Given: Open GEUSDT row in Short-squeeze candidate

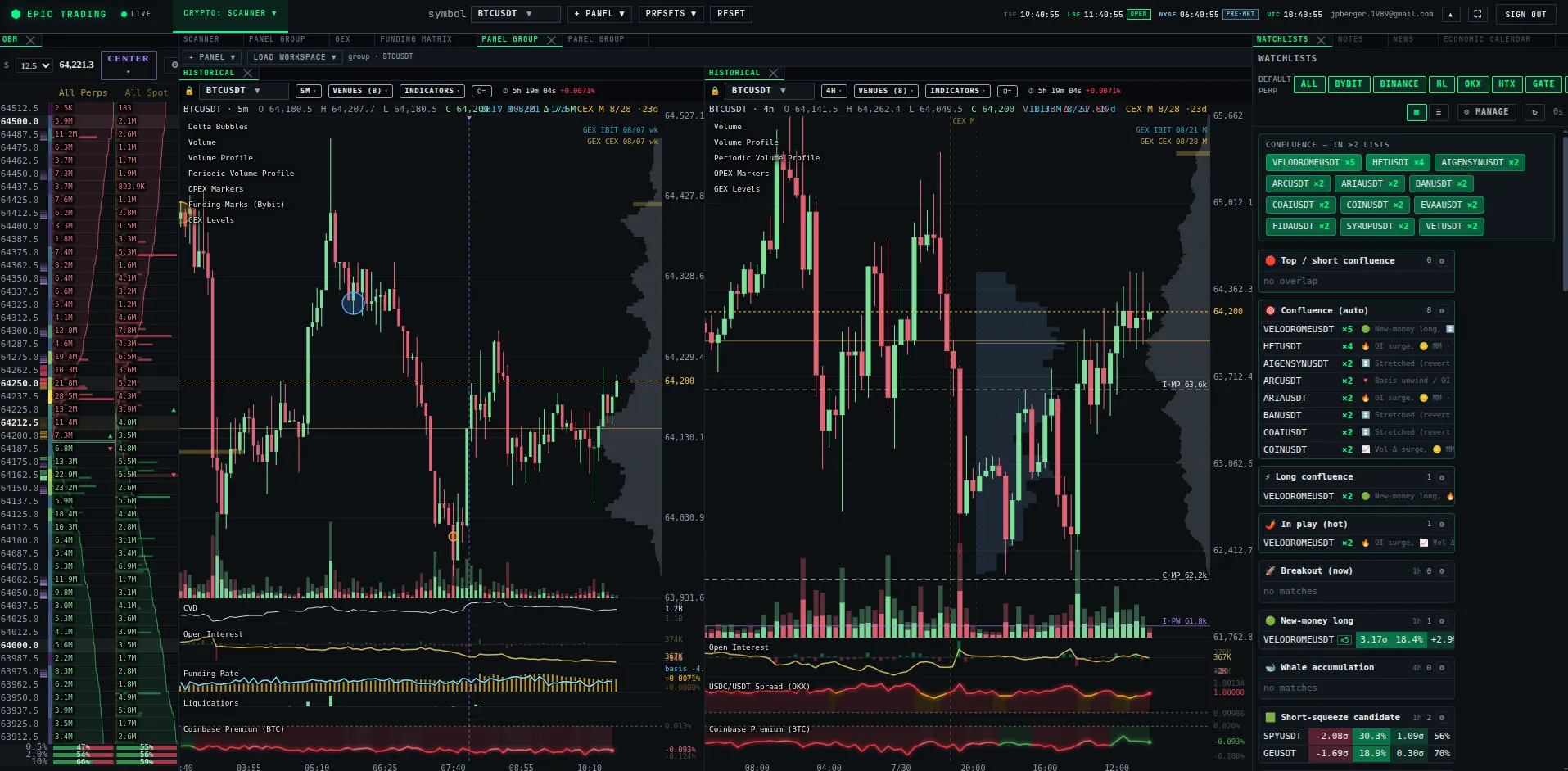Looking at the screenshot, I should pos(1358,754).
